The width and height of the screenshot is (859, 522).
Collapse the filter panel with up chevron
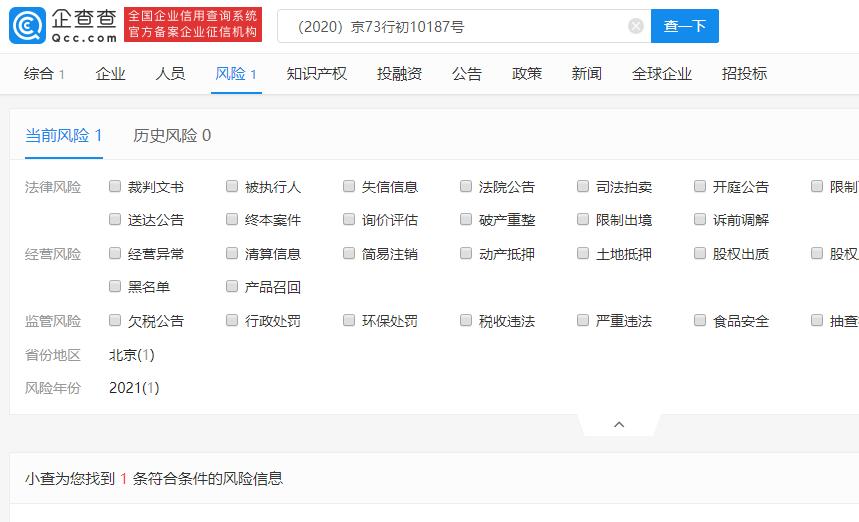pyautogui.click(x=619, y=425)
